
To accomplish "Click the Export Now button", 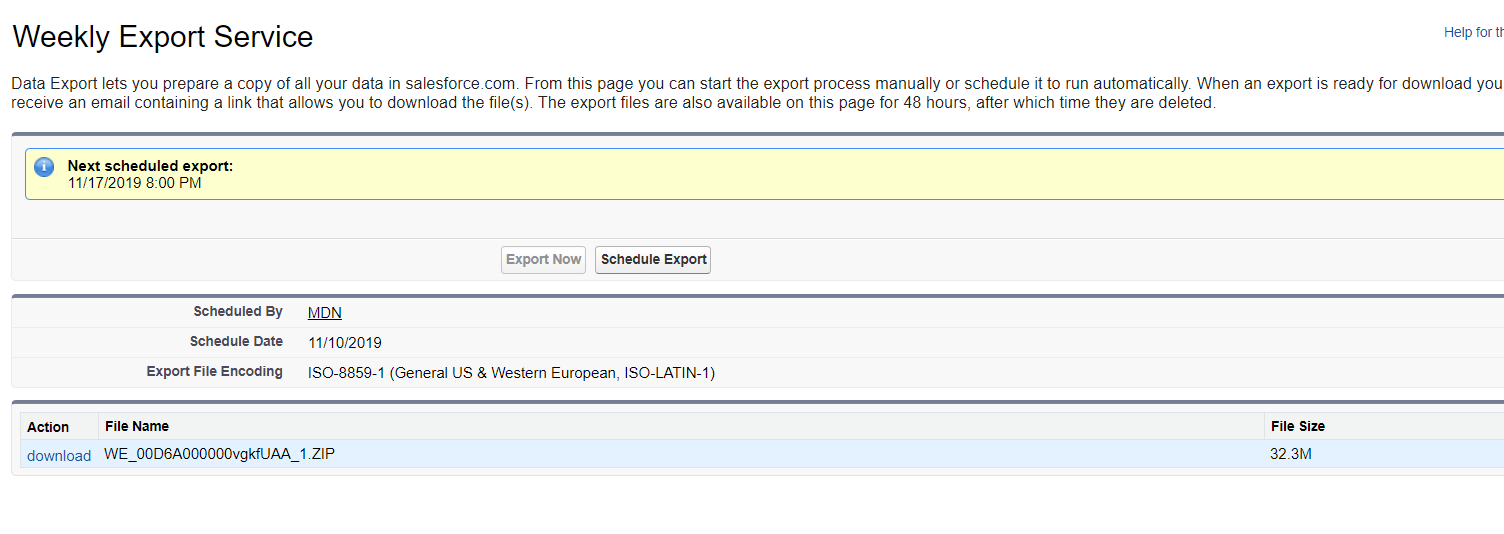I will click(x=543, y=260).
